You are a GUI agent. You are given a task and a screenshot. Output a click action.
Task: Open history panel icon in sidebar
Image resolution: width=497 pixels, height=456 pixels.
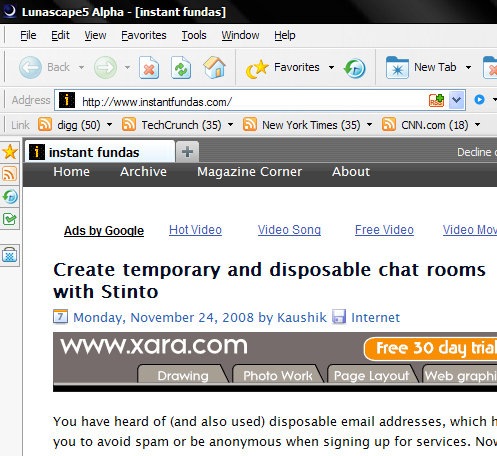pos(10,197)
